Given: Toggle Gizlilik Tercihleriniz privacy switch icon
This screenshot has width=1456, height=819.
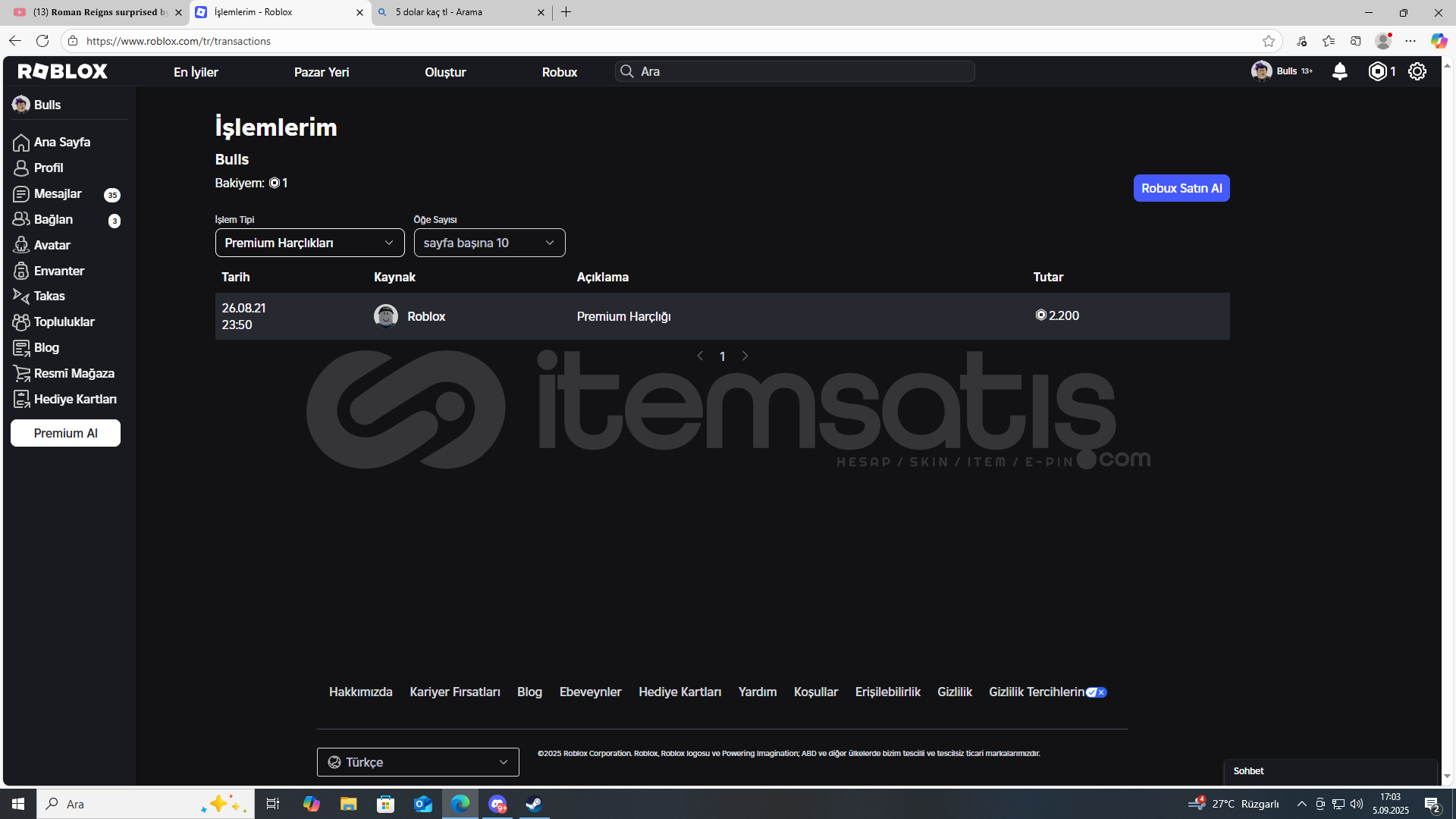Looking at the screenshot, I should click(1097, 692).
